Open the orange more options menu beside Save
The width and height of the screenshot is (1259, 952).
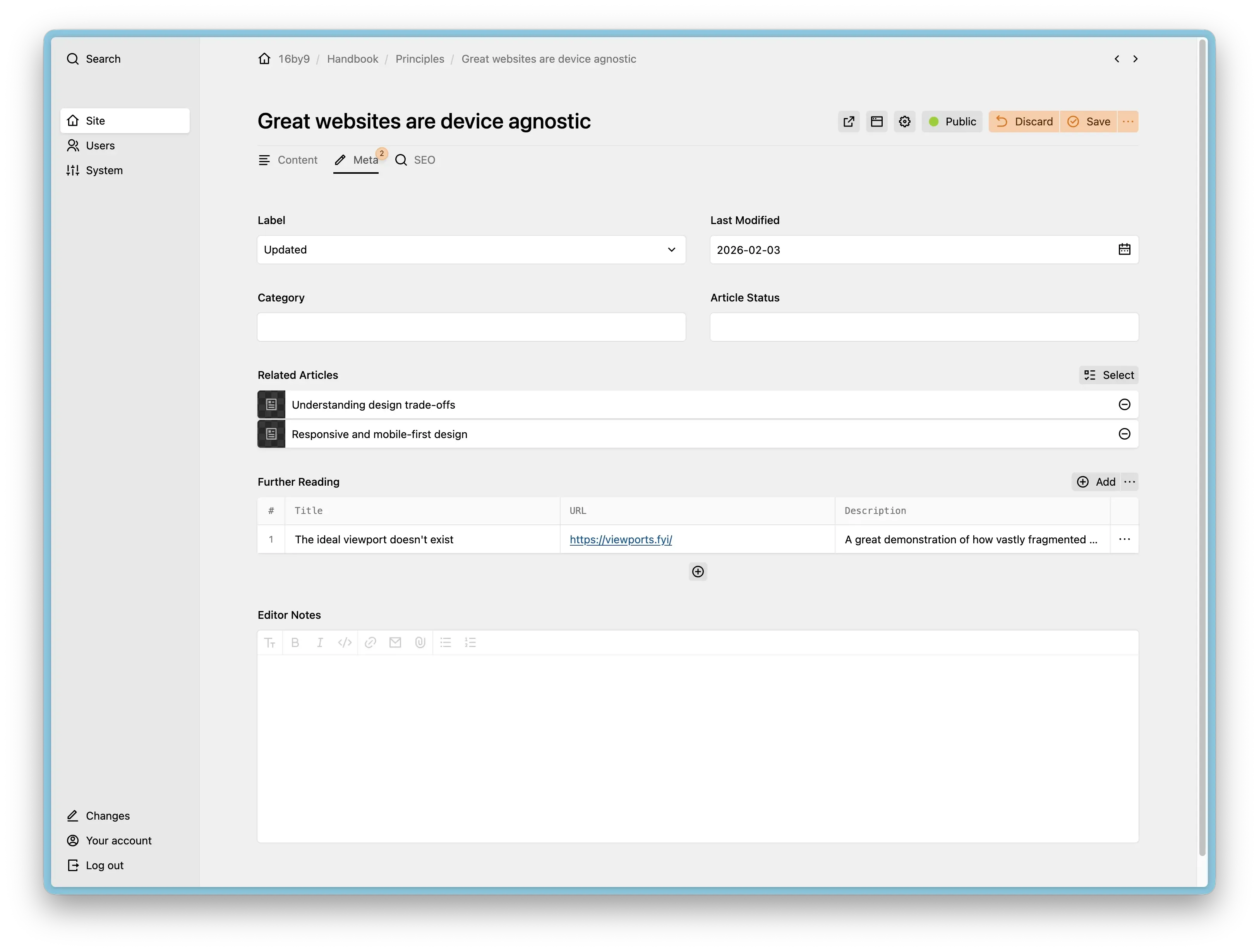coord(1127,122)
